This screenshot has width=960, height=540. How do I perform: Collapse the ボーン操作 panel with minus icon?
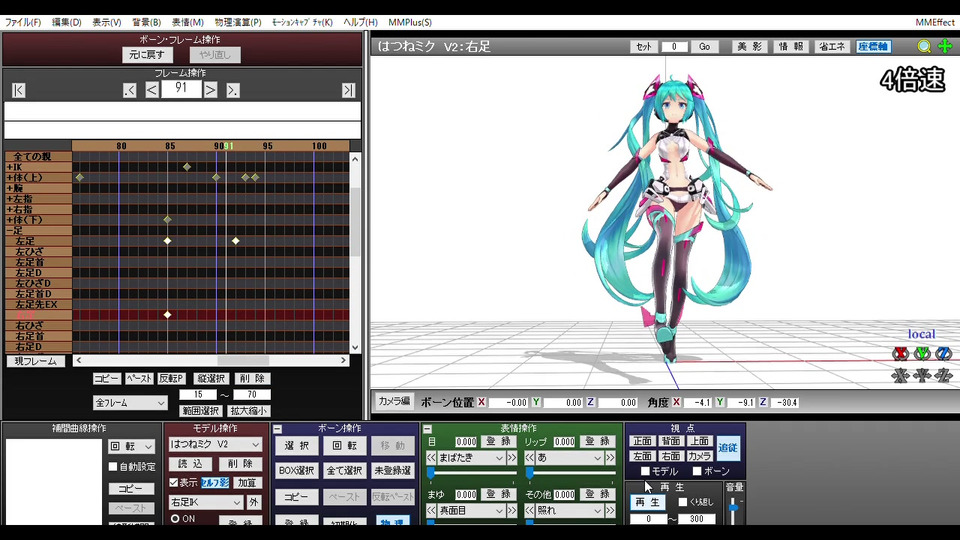(277, 429)
